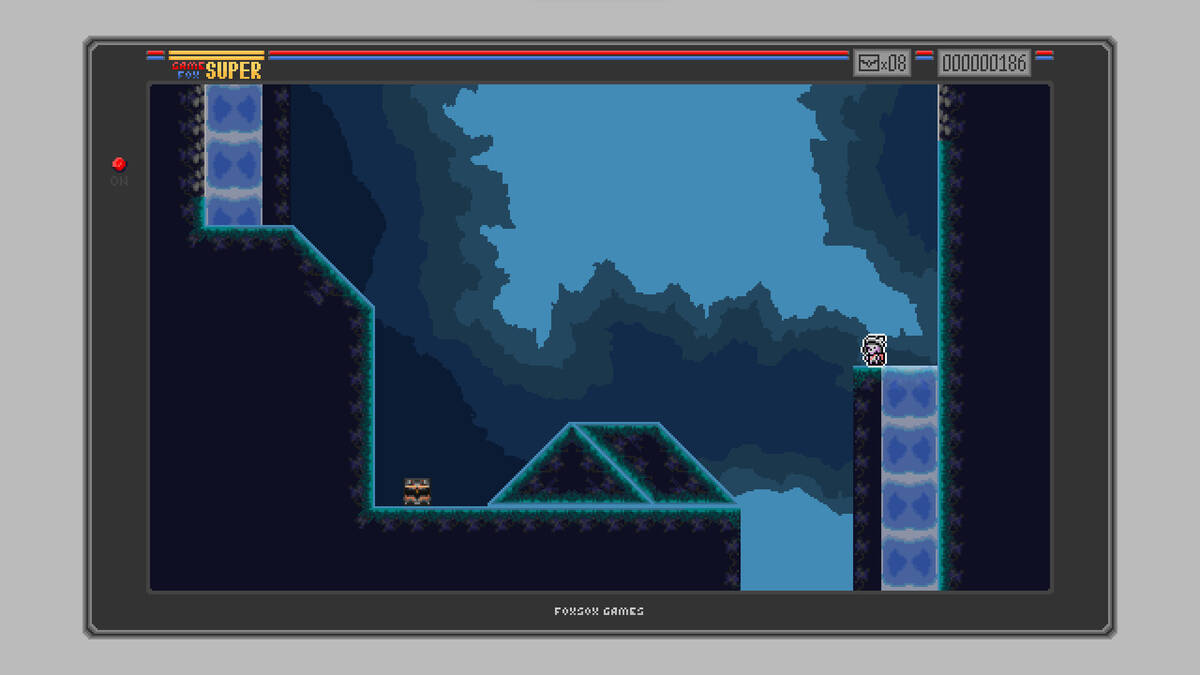The image size is (1200, 675).
Task: Click the treasure chest on the cave floor
Action: click(417, 491)
